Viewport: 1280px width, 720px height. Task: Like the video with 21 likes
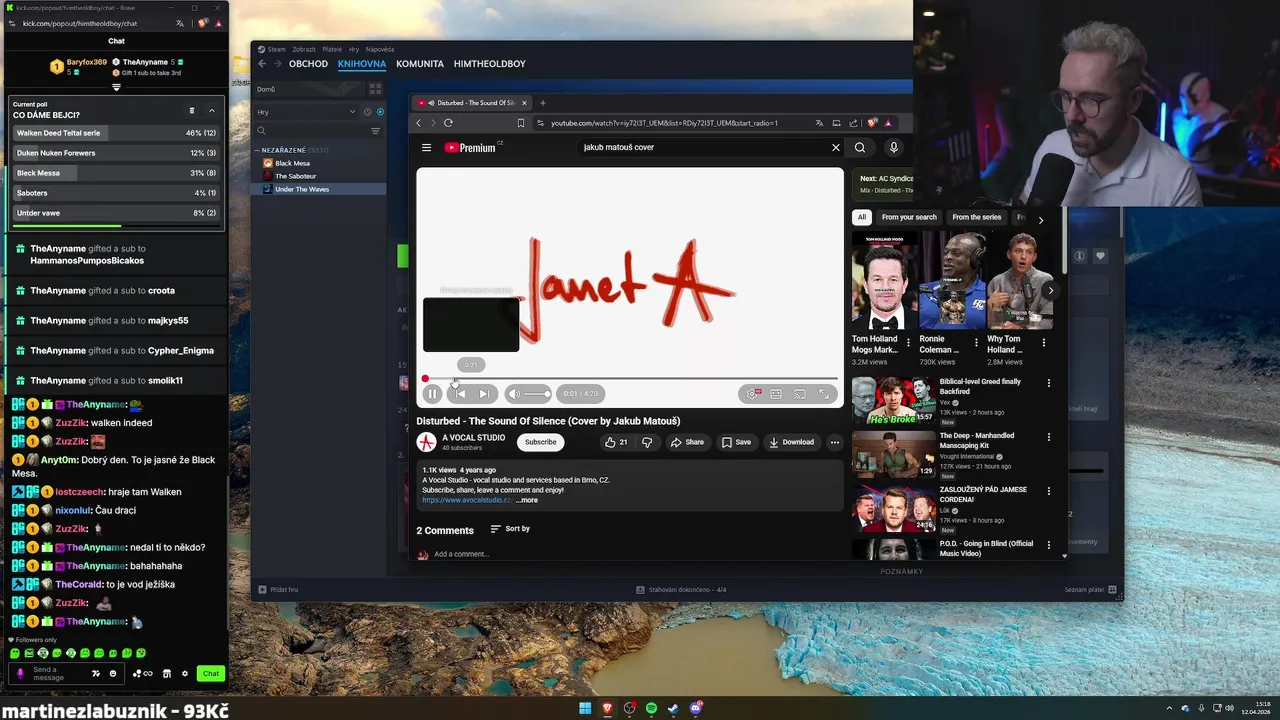point(616,442)
